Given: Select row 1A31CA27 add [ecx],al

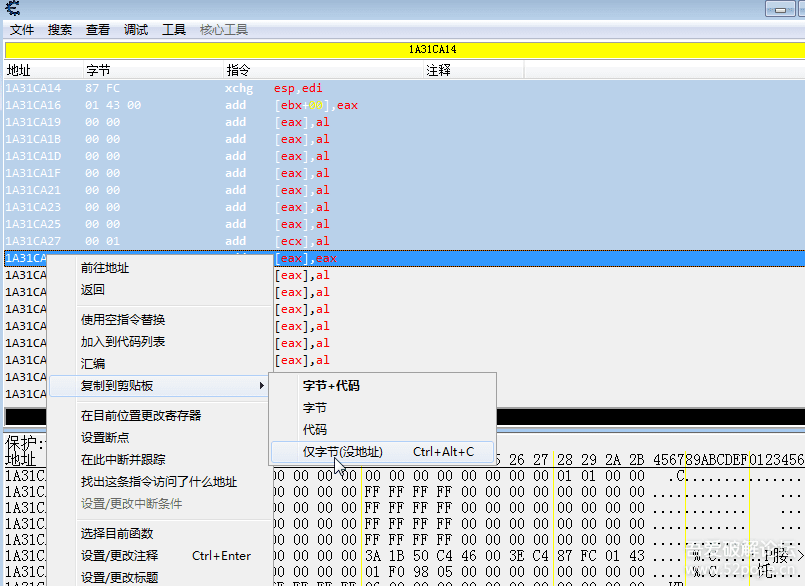Looking at the screenshot, I should 405,241.
